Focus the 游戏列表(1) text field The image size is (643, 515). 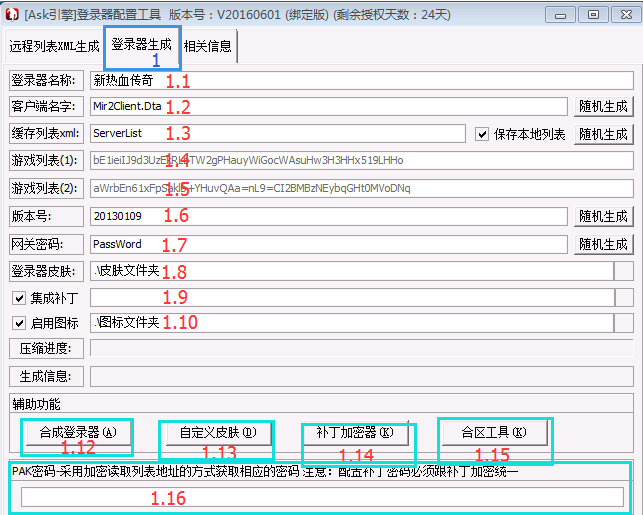(x=360, y=160)
